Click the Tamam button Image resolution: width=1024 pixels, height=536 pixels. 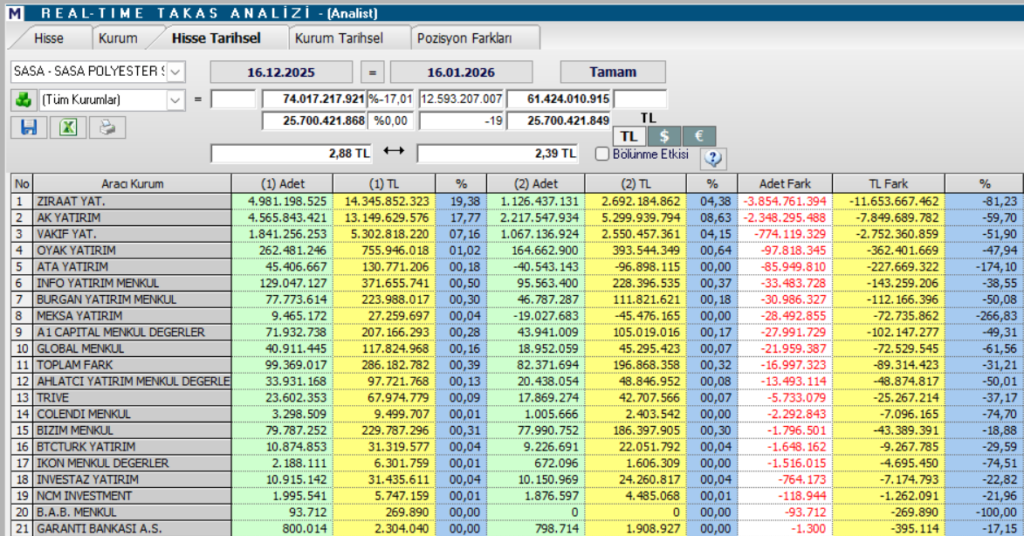pos(613,72)
